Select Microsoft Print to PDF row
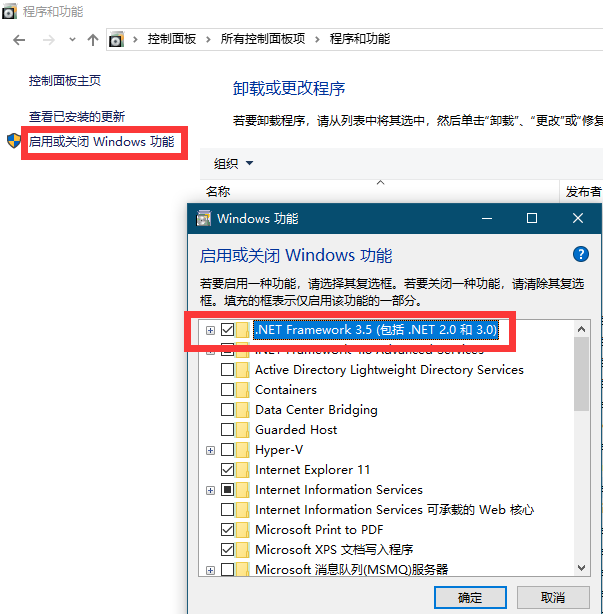 pyautogui.click(x=319, y=529)
